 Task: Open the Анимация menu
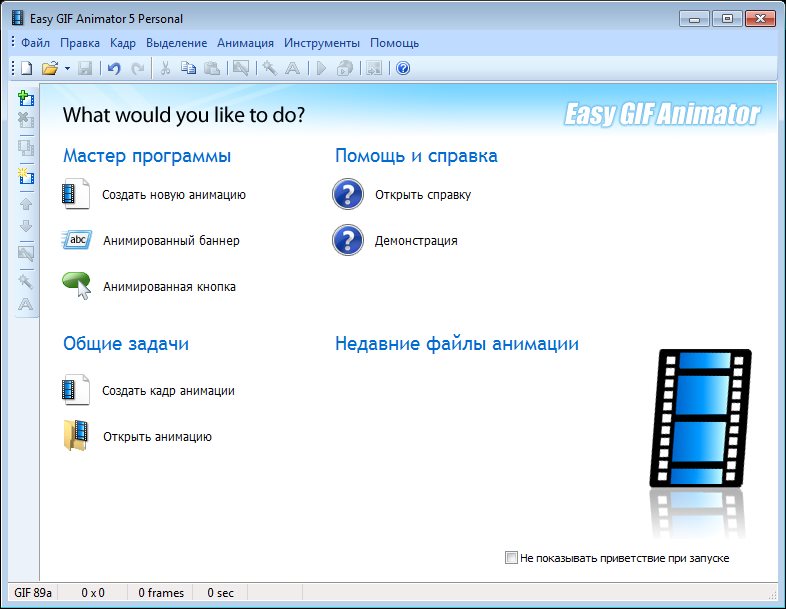click(x=245, y=43)
